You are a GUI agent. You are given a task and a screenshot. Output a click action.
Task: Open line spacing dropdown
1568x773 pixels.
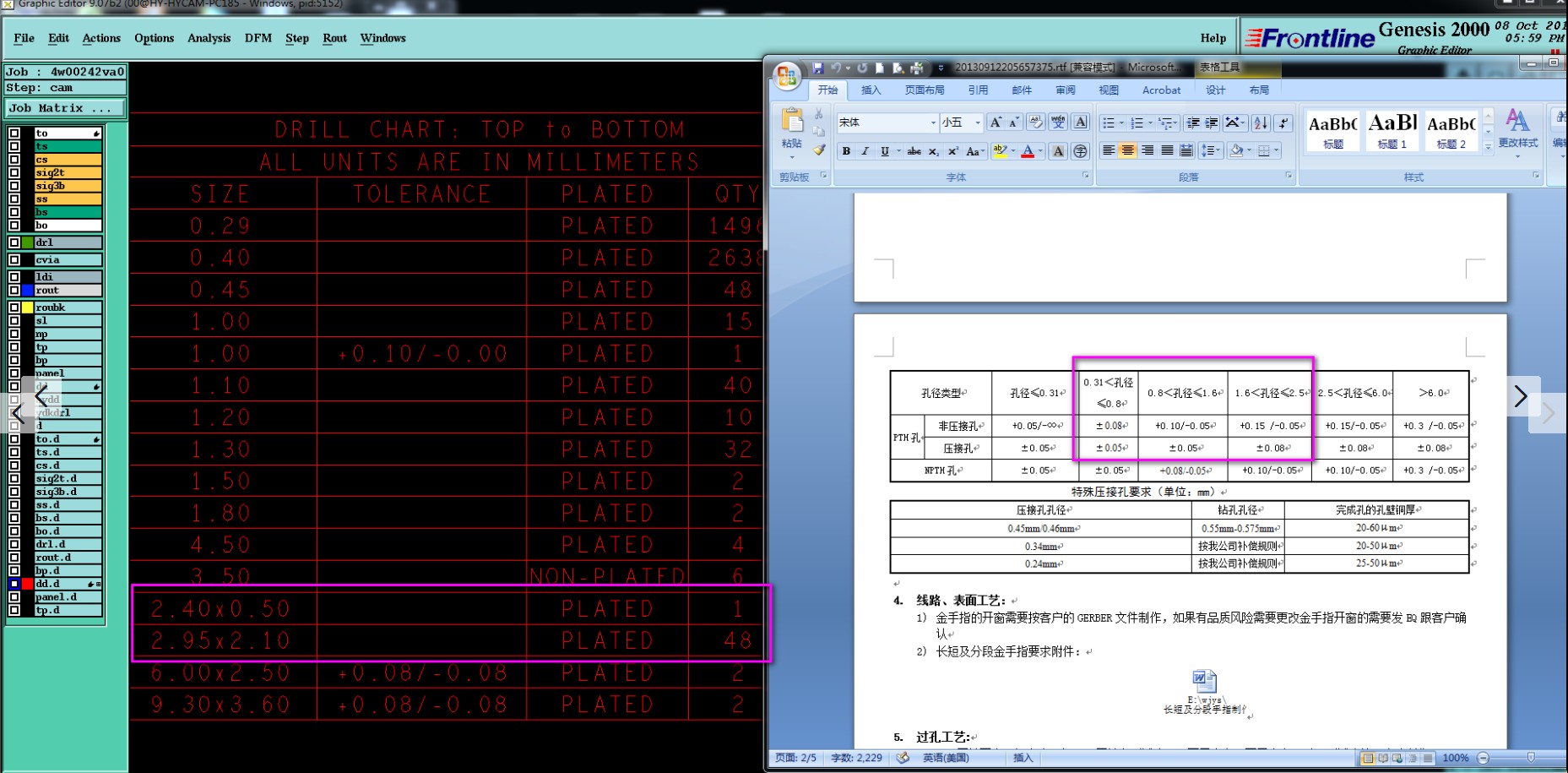pyautogui.click(x=1210, y=150)
